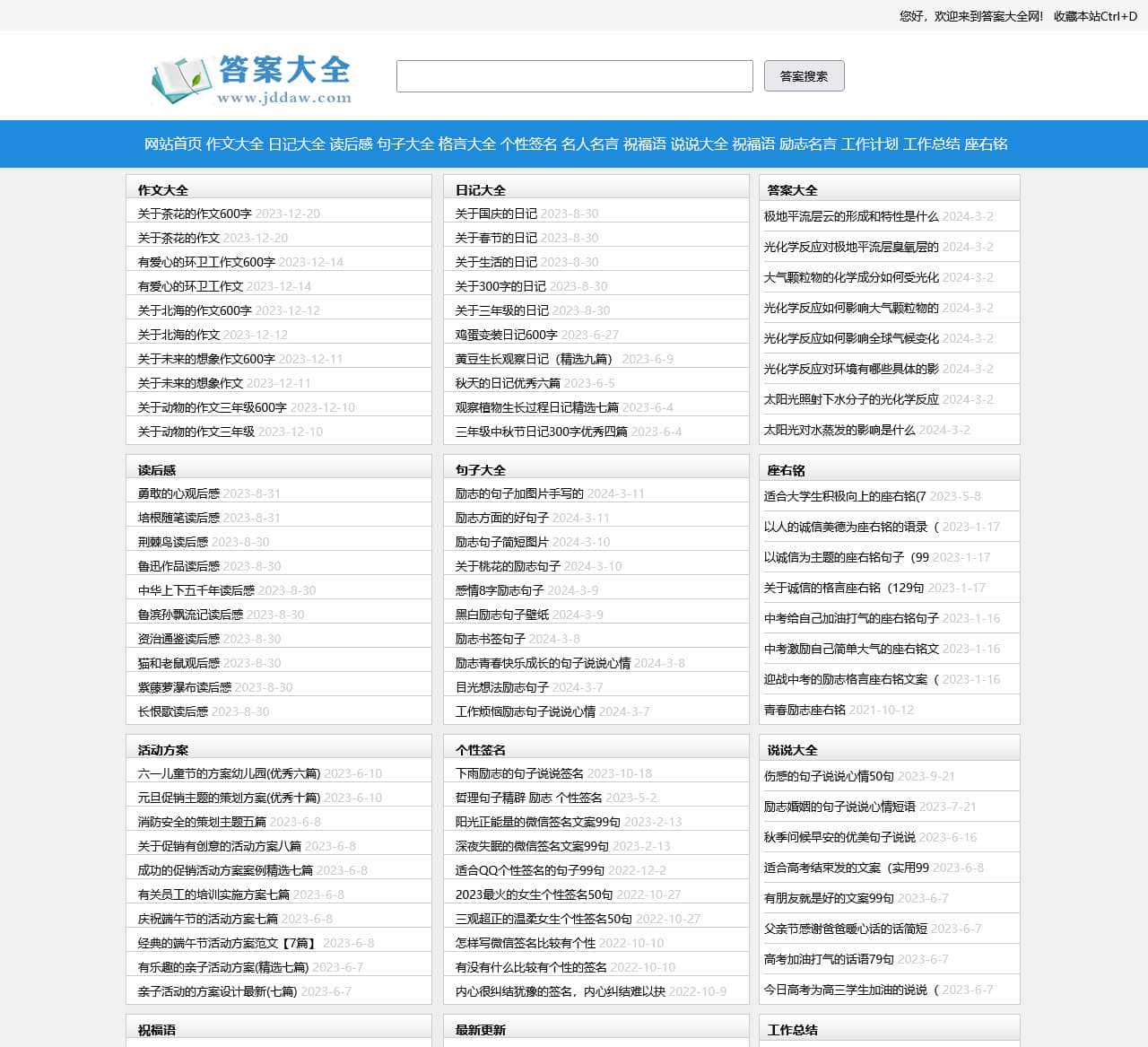Open article 关于北海的作文600字
The image size is (1148, 1047).
click(x=195, y=310)
